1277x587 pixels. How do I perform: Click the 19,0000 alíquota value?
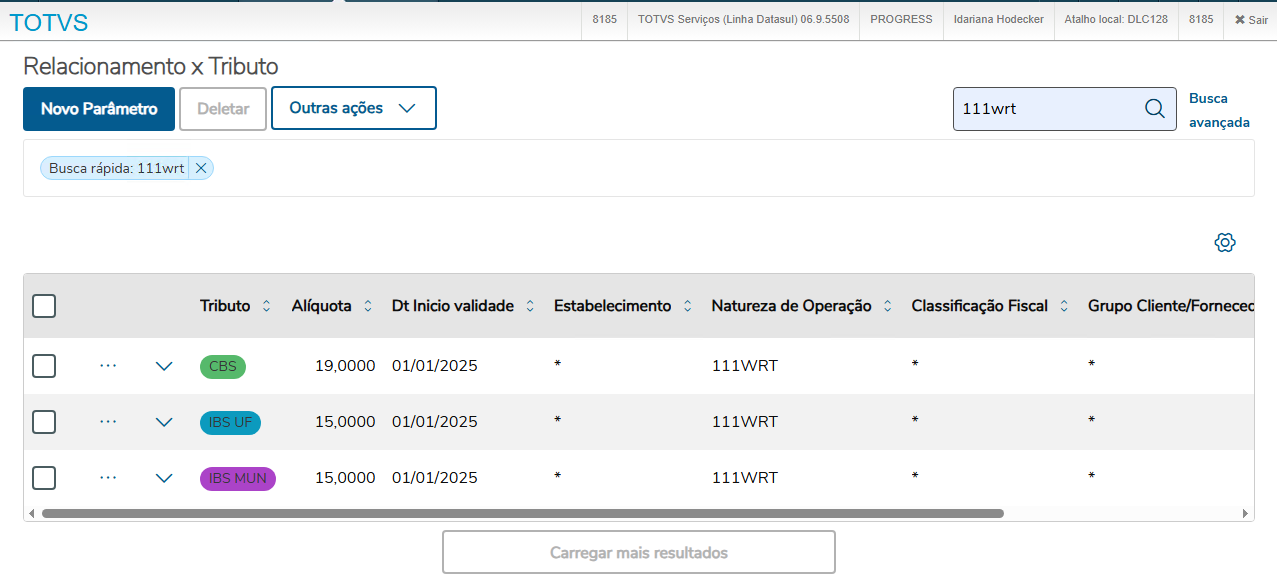(x=345, y=366)
